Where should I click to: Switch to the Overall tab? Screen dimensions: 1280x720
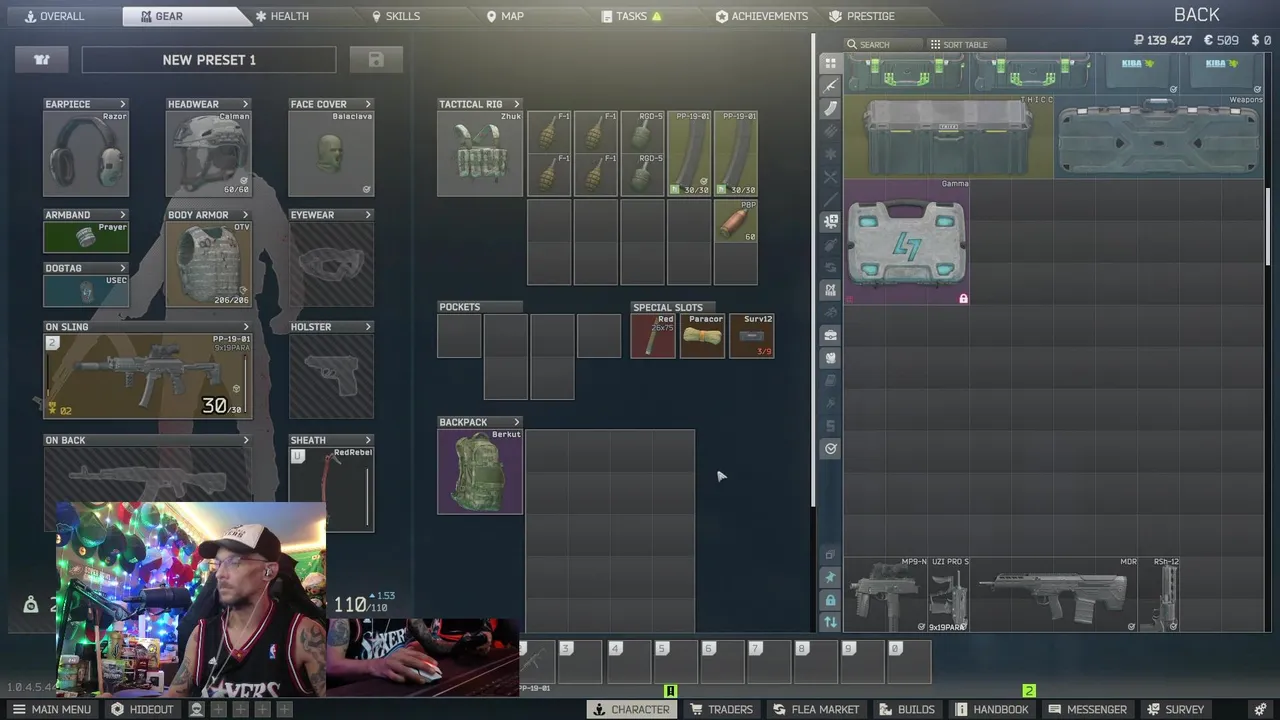pos(54,16)
